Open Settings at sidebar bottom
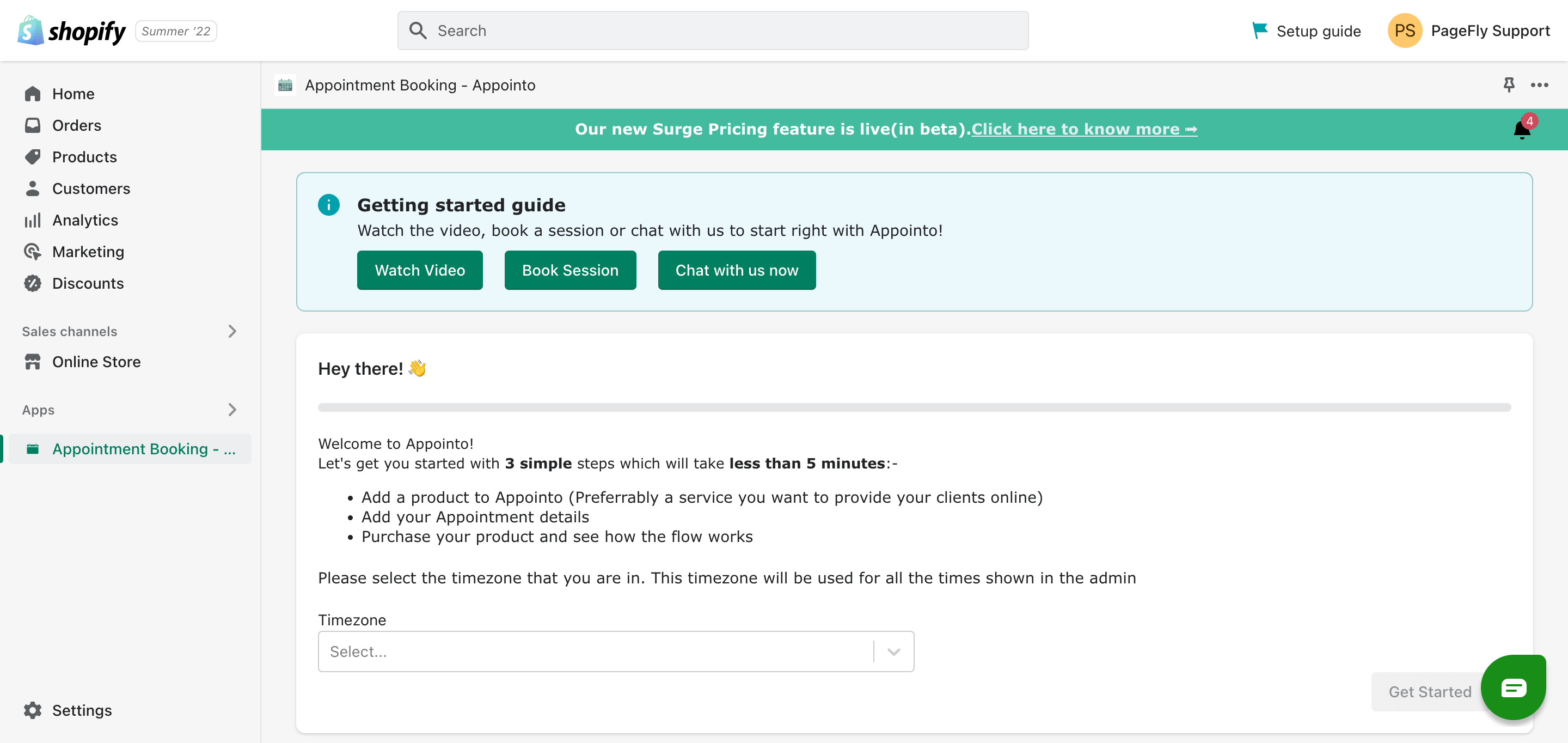This screenshot has height=743, width=1568. [x=130, y=710]
